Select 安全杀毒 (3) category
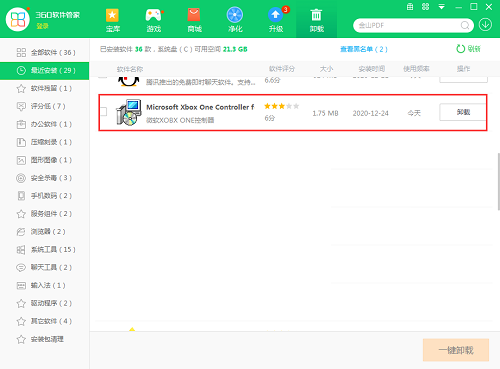Image resolution: width=500 pixels, height=369 pixels. 45,178
